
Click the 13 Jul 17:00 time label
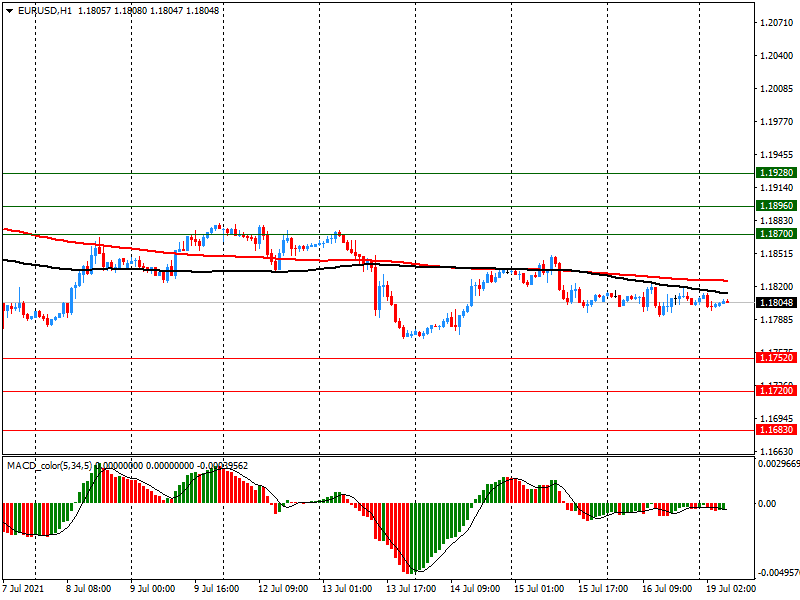pos(414,589)
